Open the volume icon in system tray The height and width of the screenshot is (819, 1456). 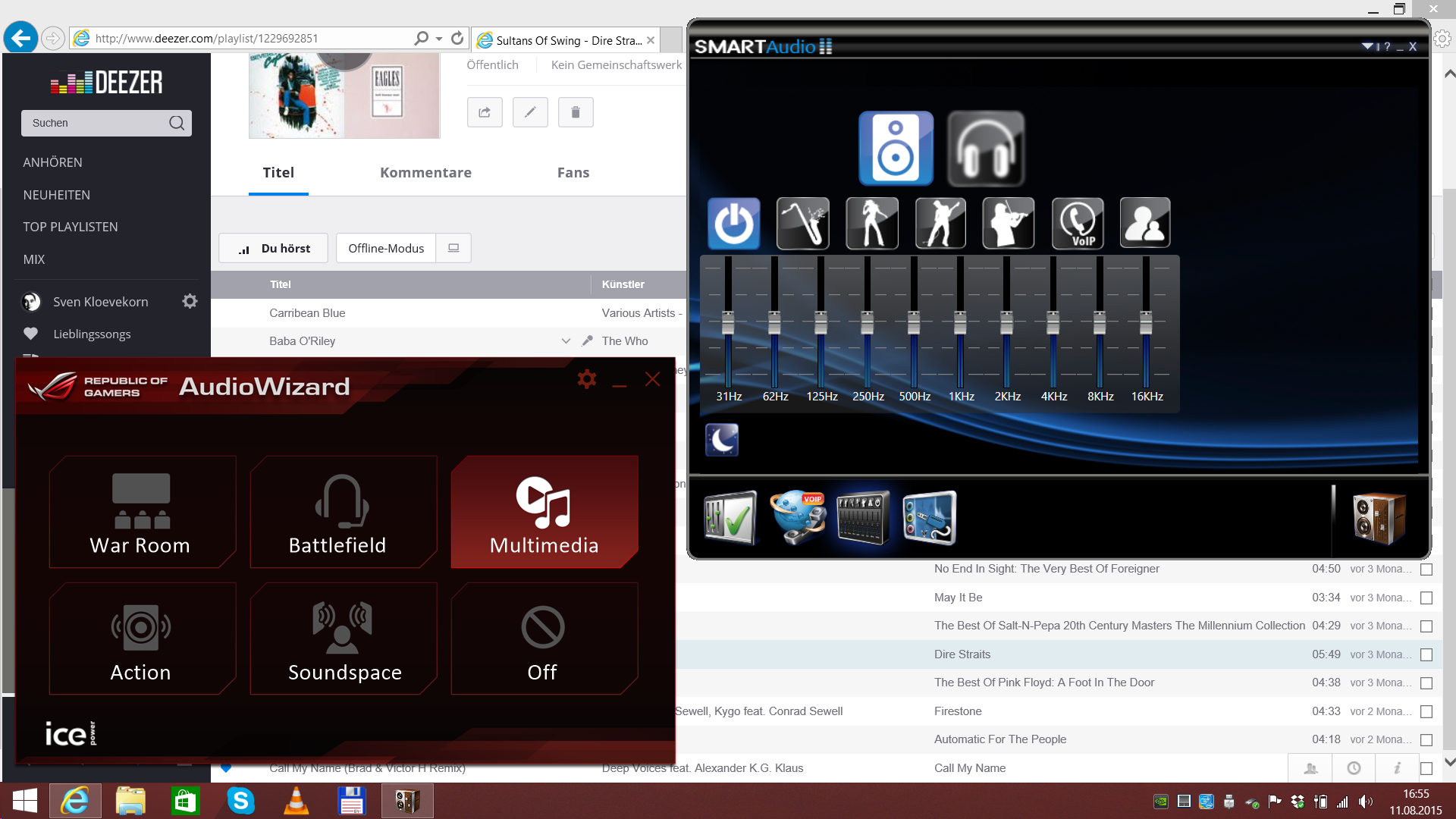(x=1366, y=802)
